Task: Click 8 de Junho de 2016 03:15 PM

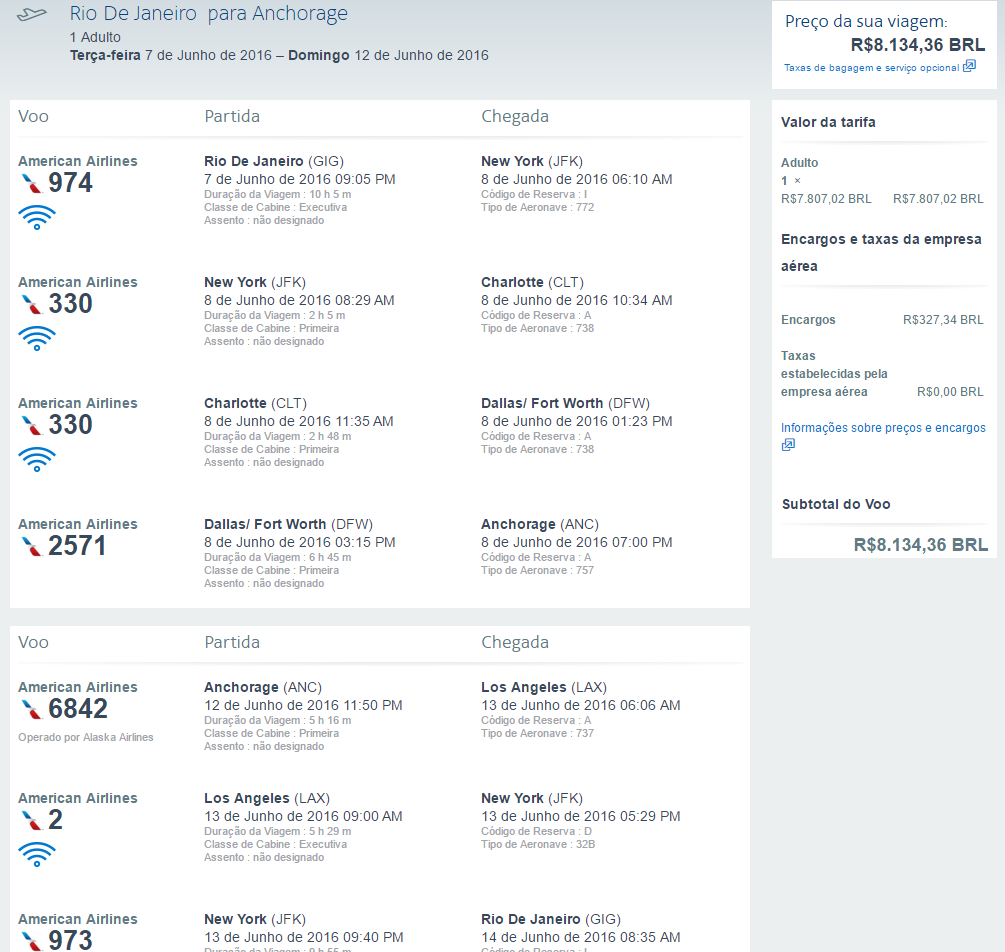Action: [300, 542]
